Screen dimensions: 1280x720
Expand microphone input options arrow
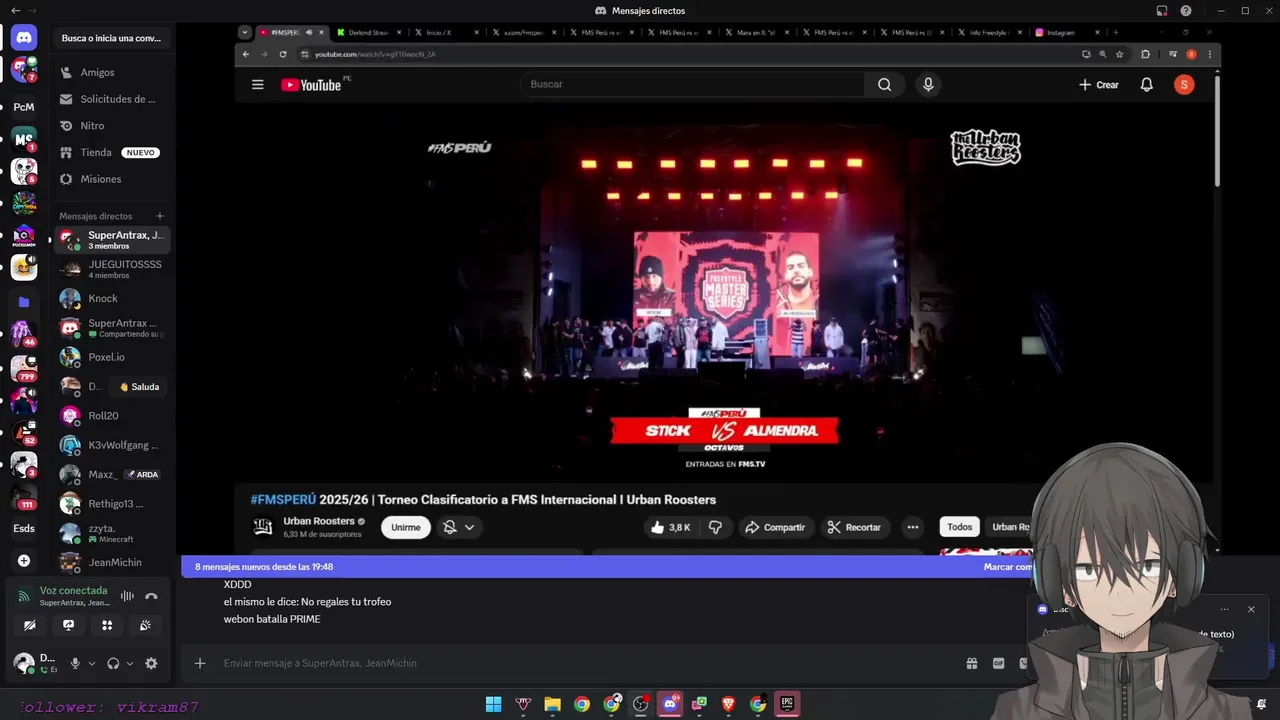coord(91,663)
